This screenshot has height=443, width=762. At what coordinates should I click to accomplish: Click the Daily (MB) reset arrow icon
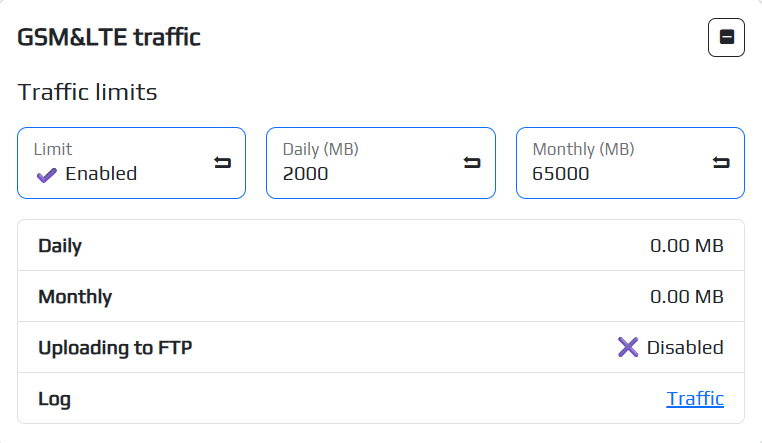pyautogui.click(x=472, y=162)
